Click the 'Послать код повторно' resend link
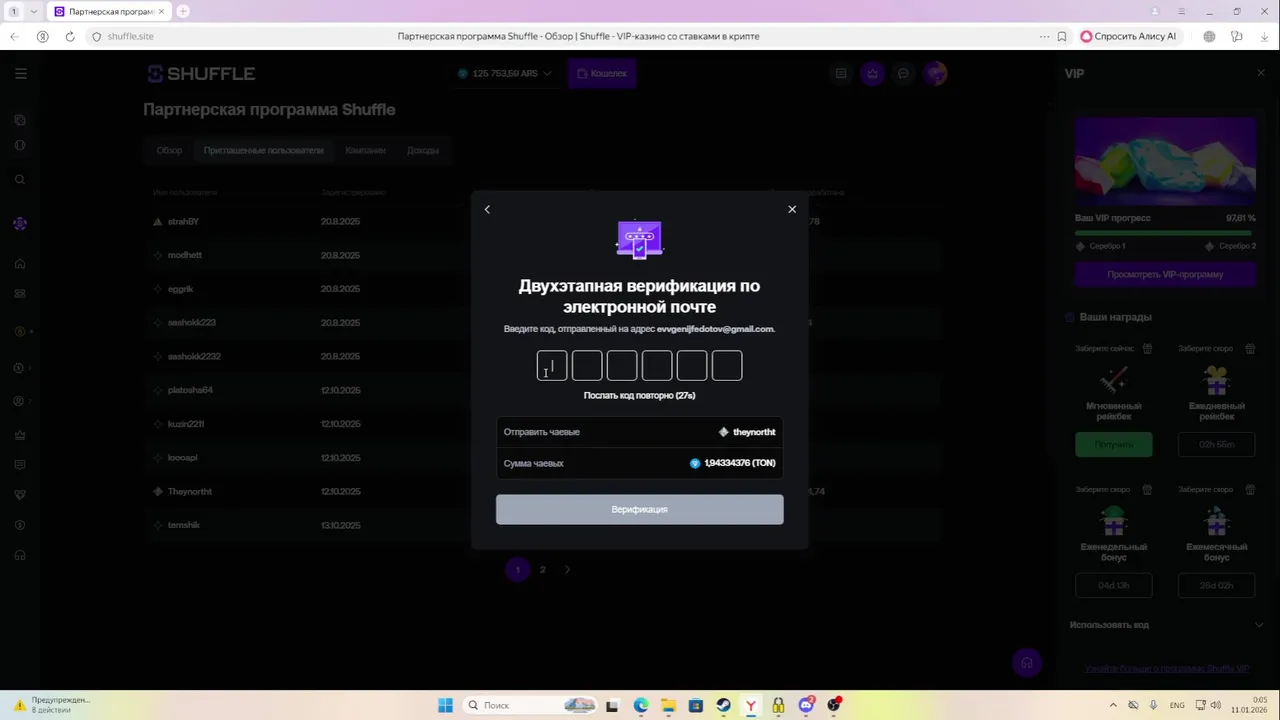This screenshot has height=720, width=1280. (x=639, y=395)
